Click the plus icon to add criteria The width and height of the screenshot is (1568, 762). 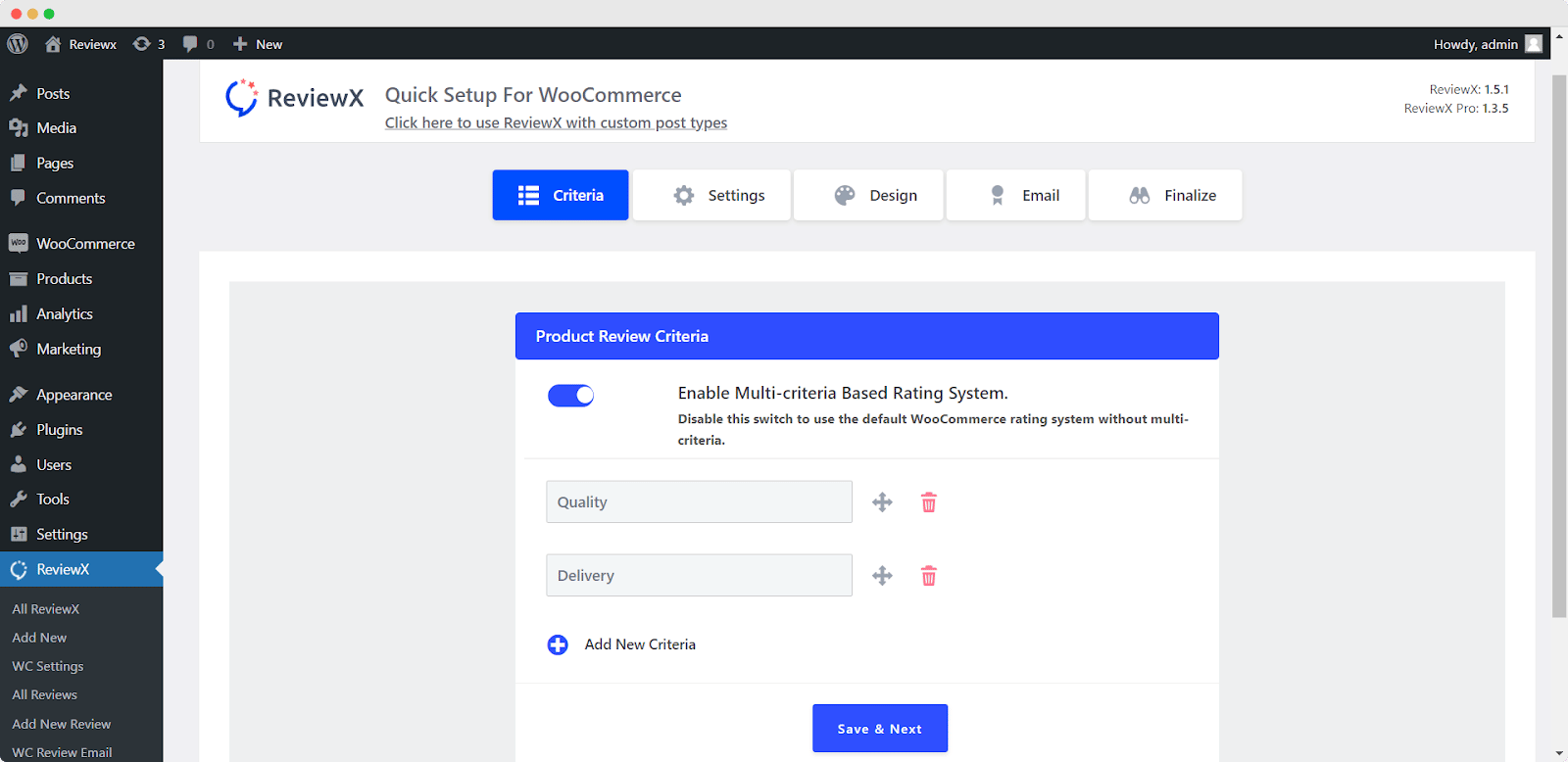point(558,644)
